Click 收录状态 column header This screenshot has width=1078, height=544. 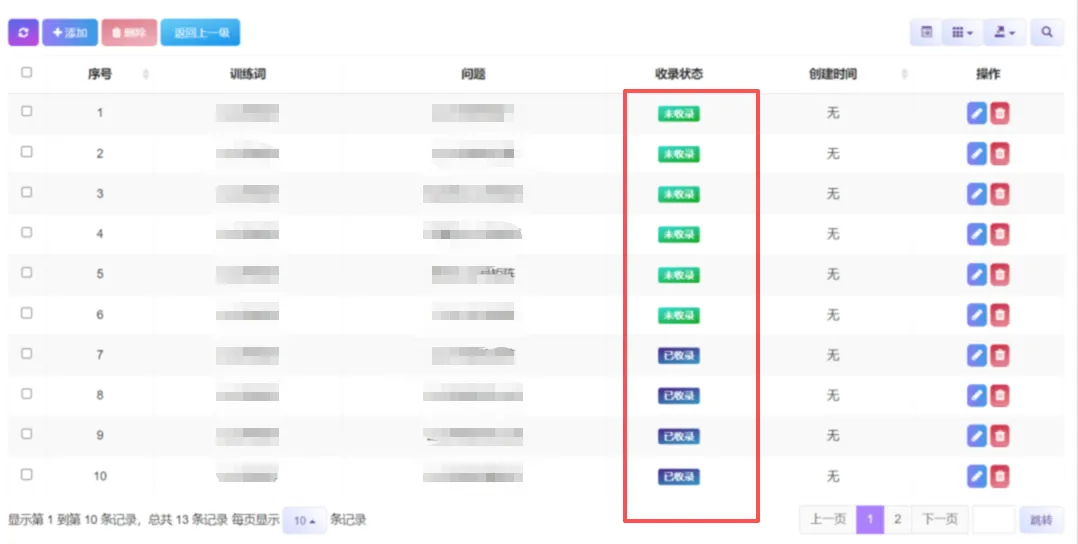679,74
